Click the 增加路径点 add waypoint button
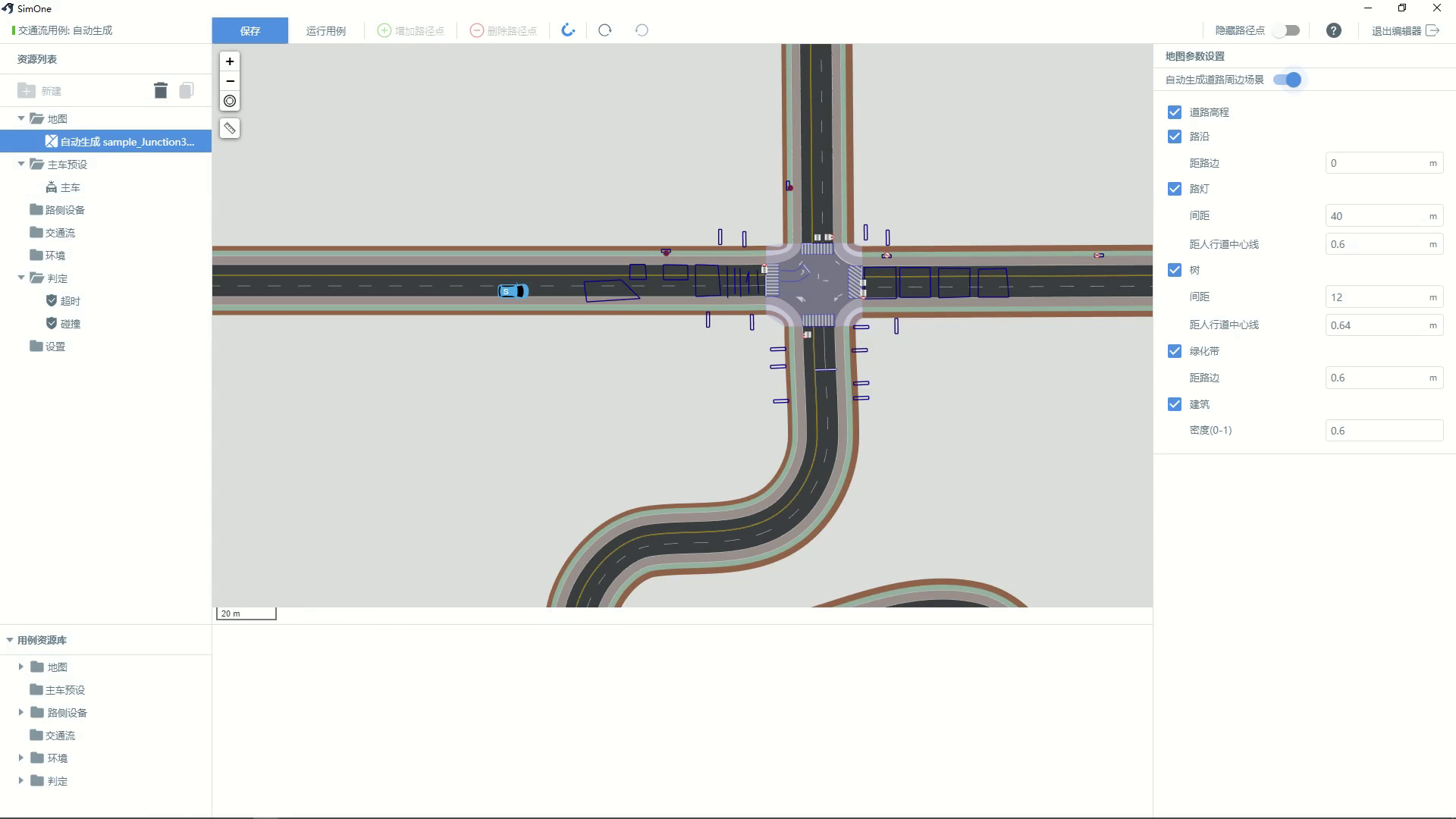The image size is (1456, 819). coord(411,30)
